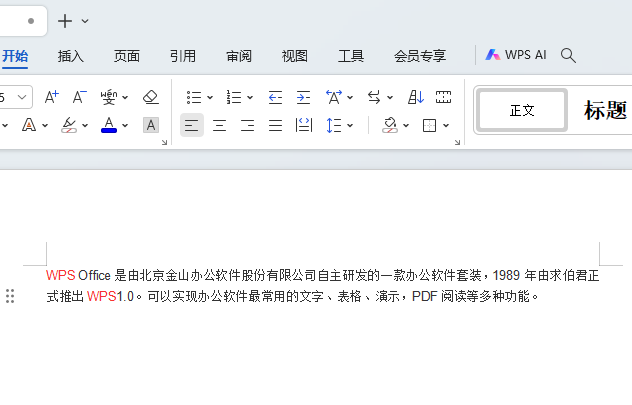This screenshot has width=632, height=405.
Task: Expand phonetic guide options arrow
Action: 125,98
